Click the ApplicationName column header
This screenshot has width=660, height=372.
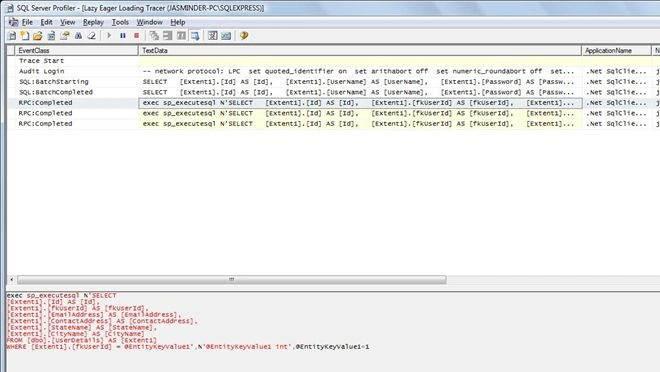pos(616,50)
